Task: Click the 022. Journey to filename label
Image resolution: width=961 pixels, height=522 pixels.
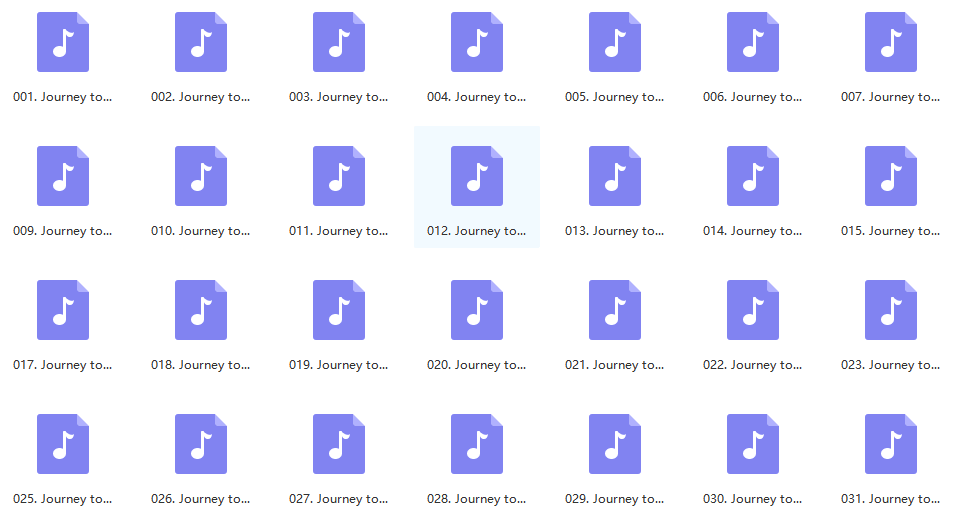Action: click(752, 365)
